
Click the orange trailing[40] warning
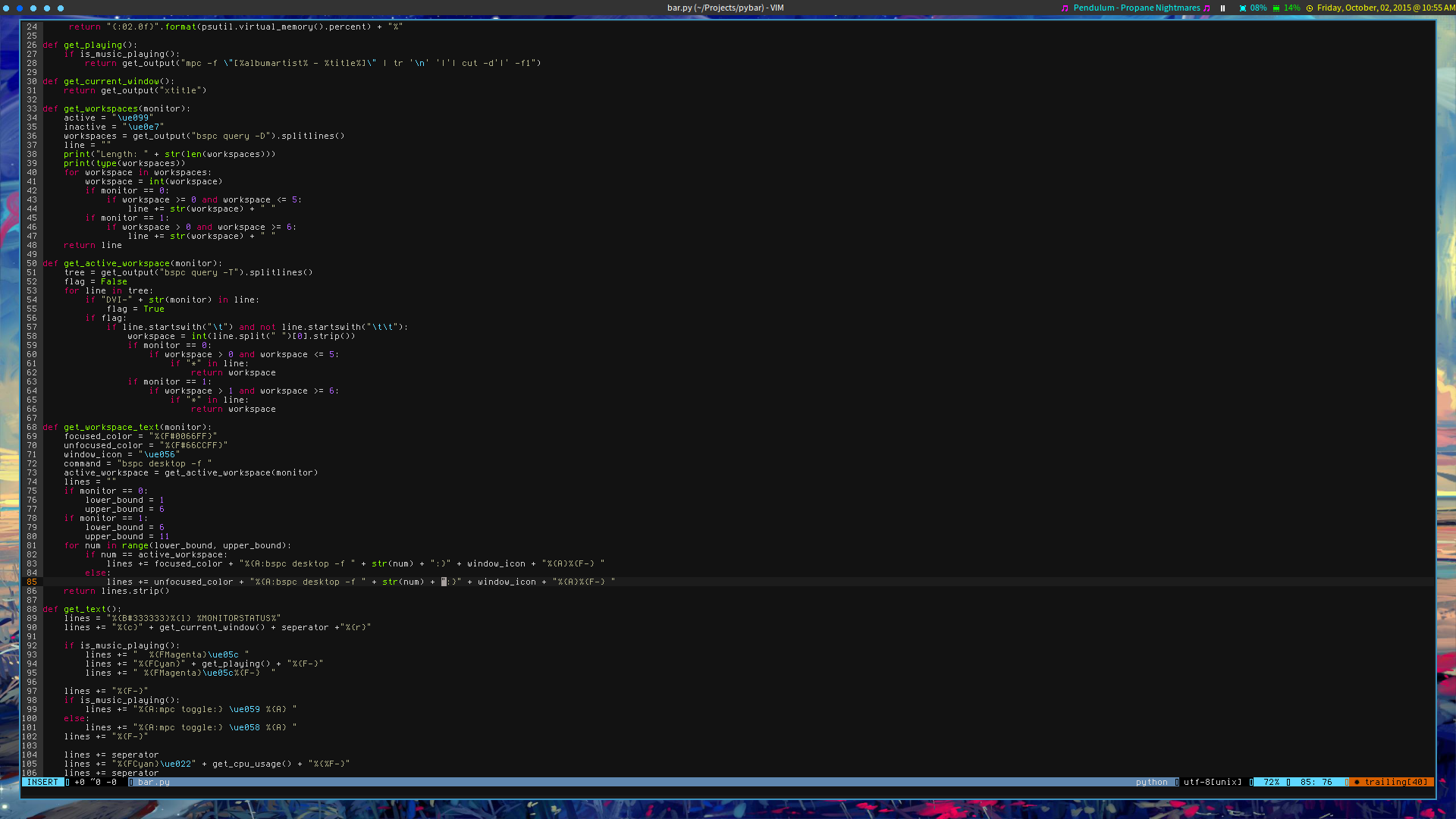(1395, 782)
